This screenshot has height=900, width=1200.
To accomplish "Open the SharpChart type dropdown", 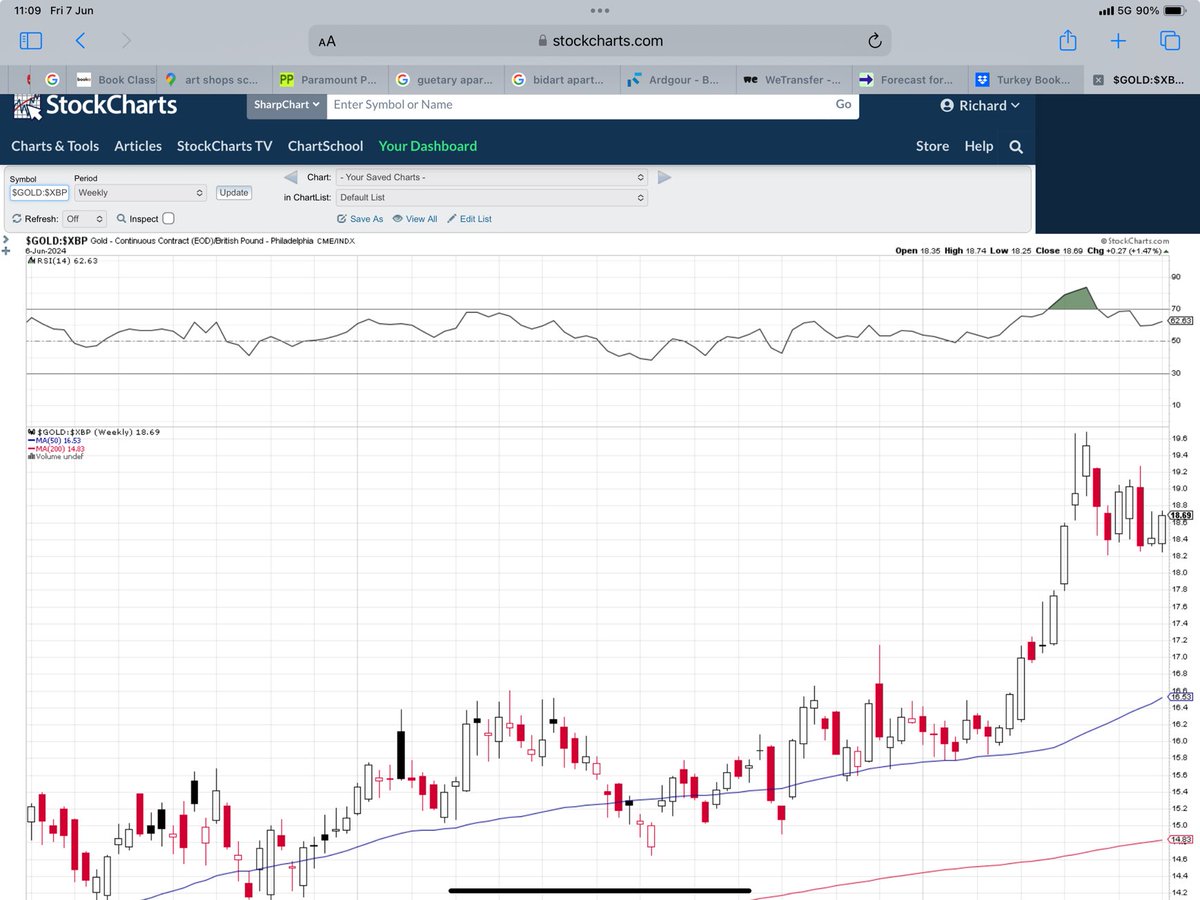I will point(286,104).
